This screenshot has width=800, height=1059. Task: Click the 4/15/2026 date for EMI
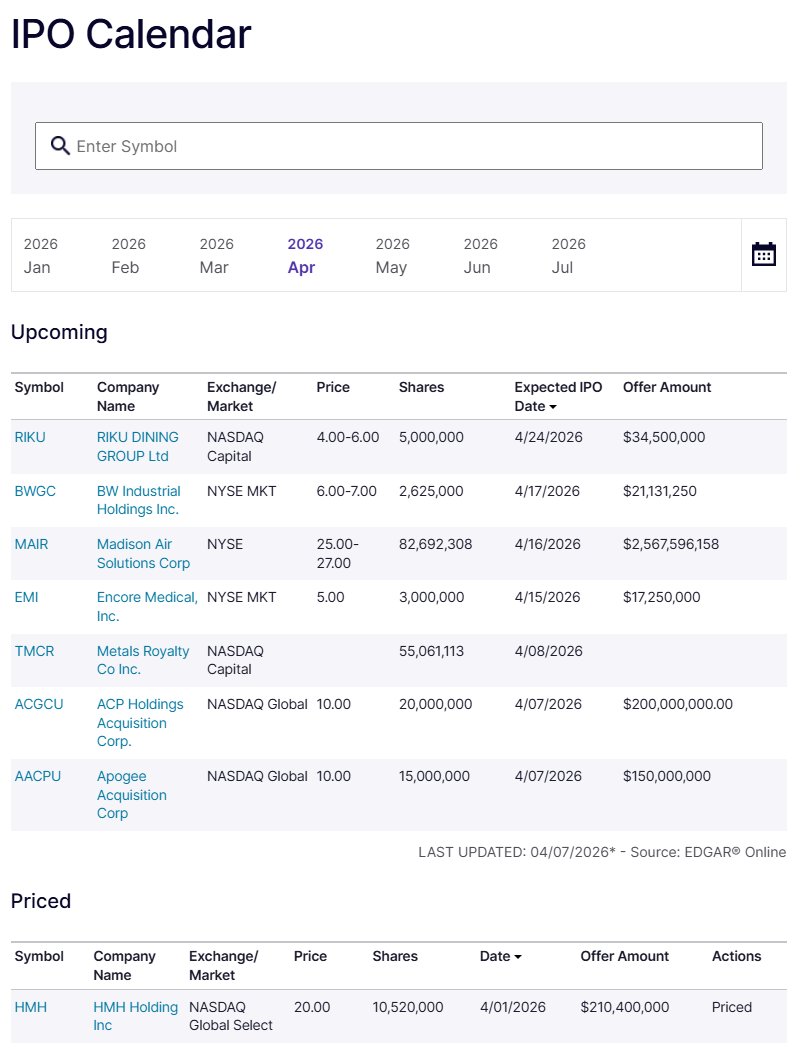[547, 597]
